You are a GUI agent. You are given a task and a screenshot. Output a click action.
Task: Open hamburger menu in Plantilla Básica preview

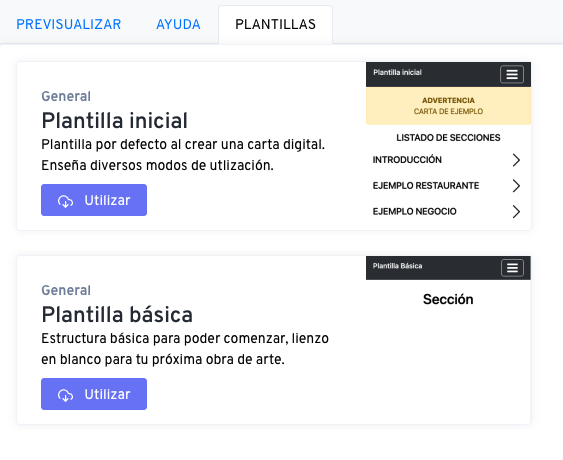click(x=512, y=268)
